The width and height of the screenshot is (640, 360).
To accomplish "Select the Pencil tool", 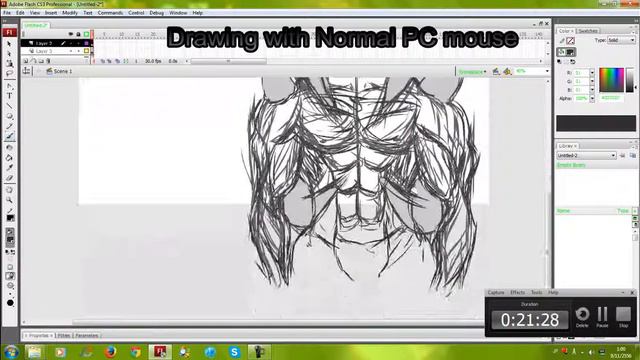I will (x=9, y=127).
